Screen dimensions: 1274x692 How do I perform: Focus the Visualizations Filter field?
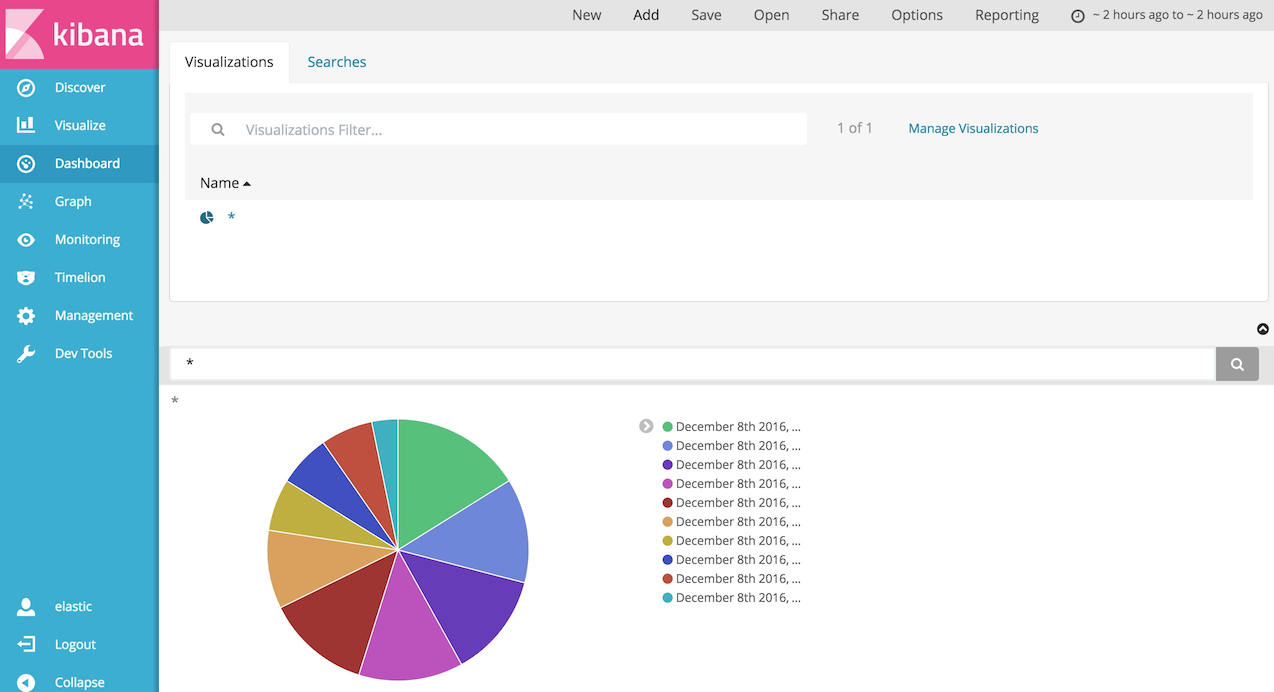(x=498, y=130)
